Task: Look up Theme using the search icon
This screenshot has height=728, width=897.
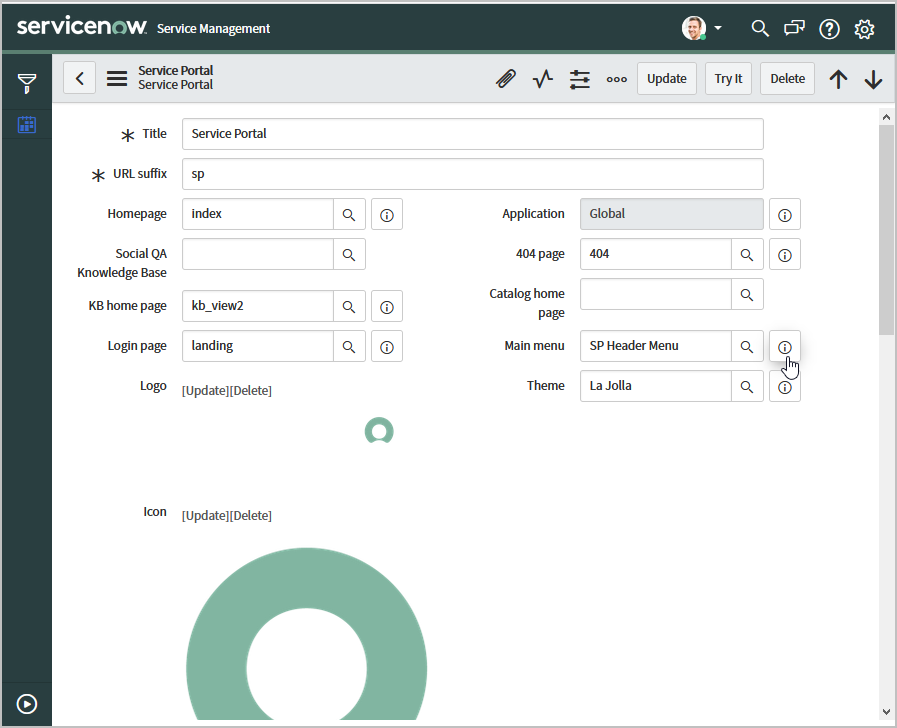Action: (747, 386)
